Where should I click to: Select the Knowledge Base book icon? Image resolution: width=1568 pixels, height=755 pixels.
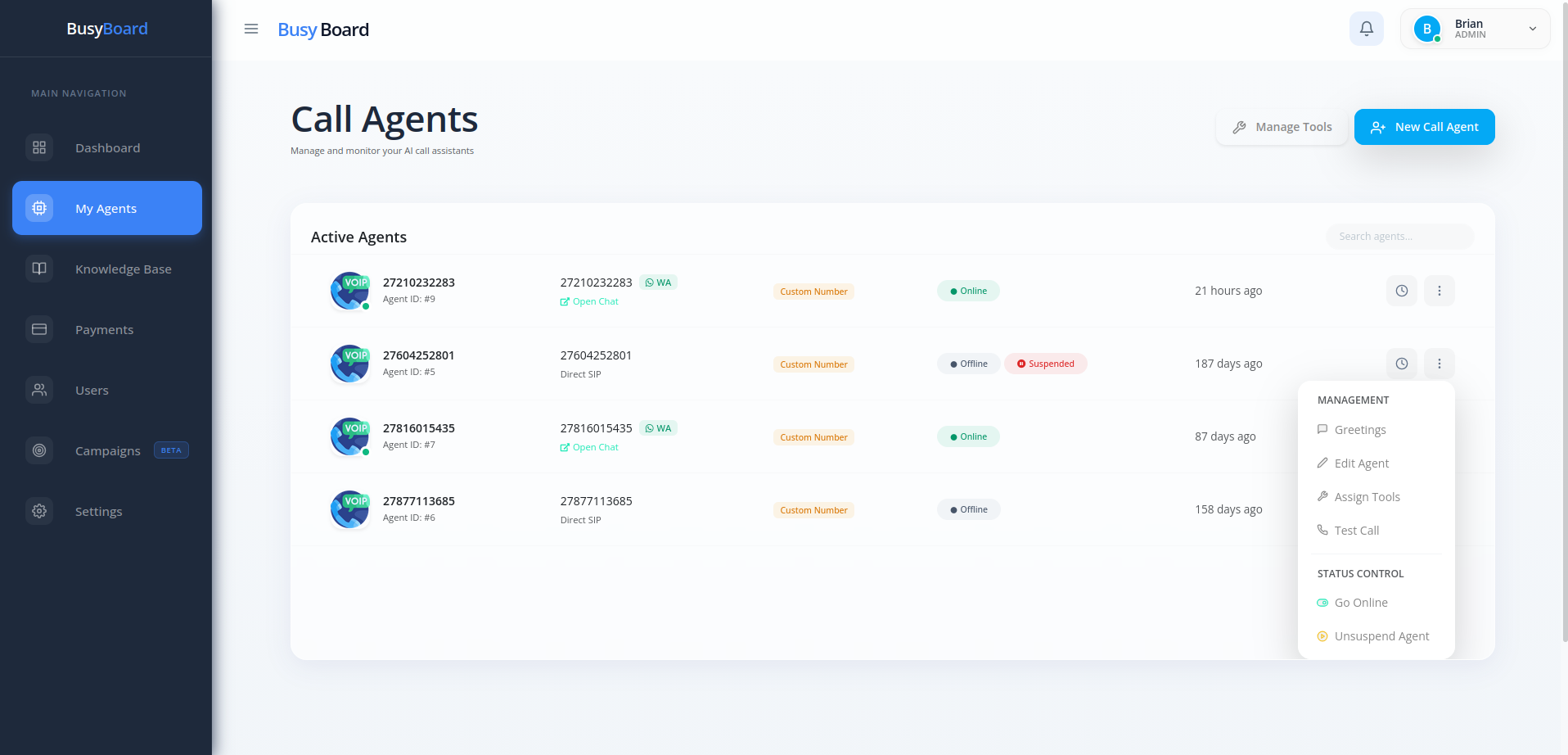click(38, 269)
